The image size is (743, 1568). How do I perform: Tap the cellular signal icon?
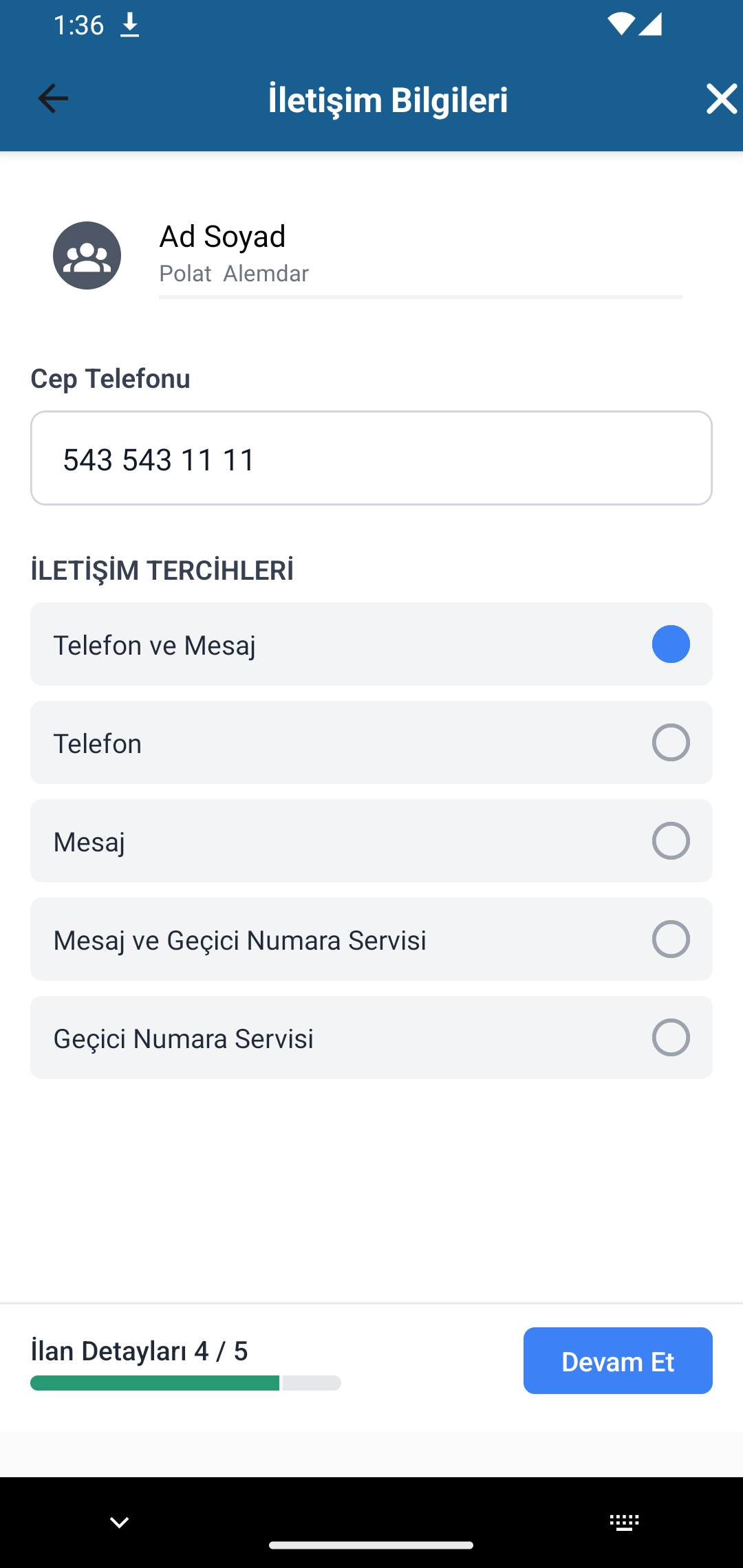[x=650, y=25]
